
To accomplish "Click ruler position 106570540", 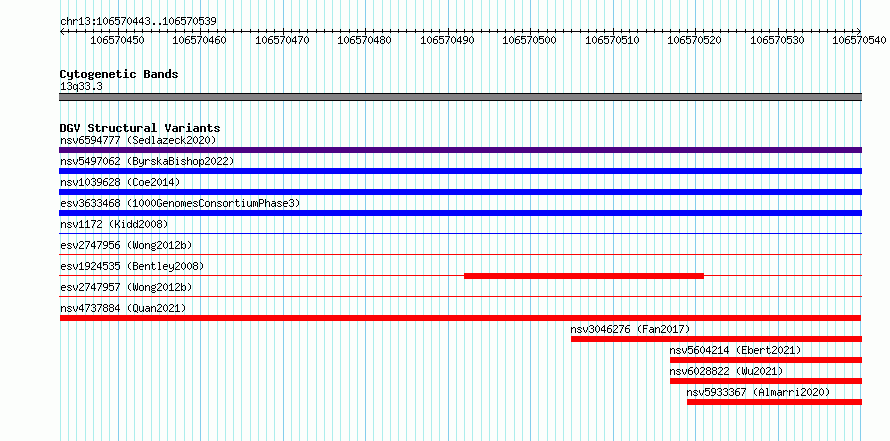I will [860, 40].
